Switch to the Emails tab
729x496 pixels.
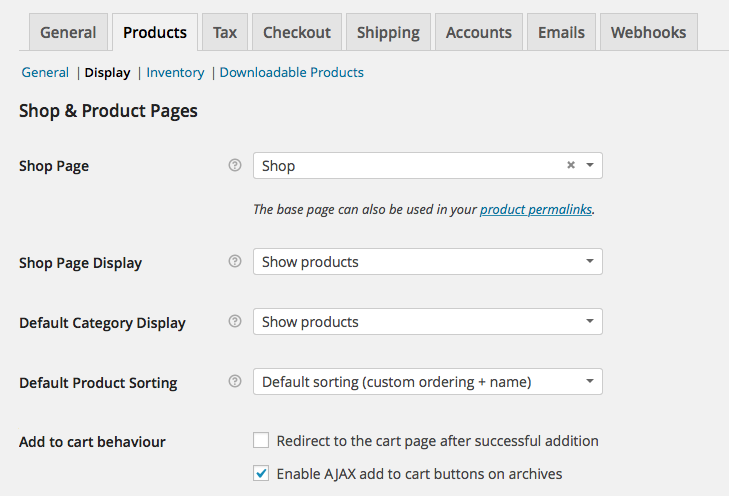click(x=561, y=32)
